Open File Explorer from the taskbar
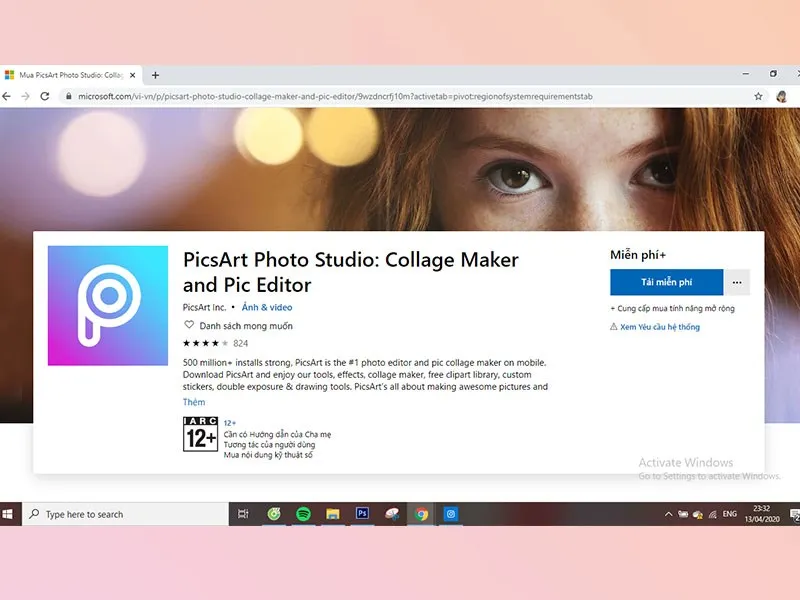The width and height of the screenshot is (800, 600). [334, 513]
